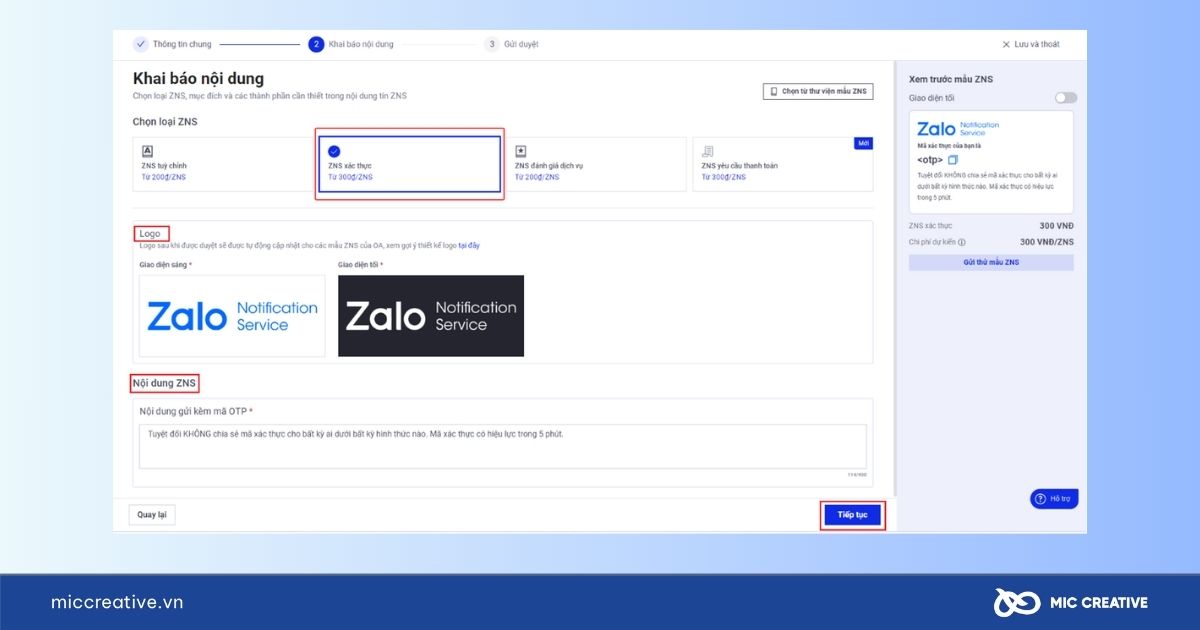Jump to the Gửi duyệt step
The image size is (1200, 630).
(x=511, y=44)
